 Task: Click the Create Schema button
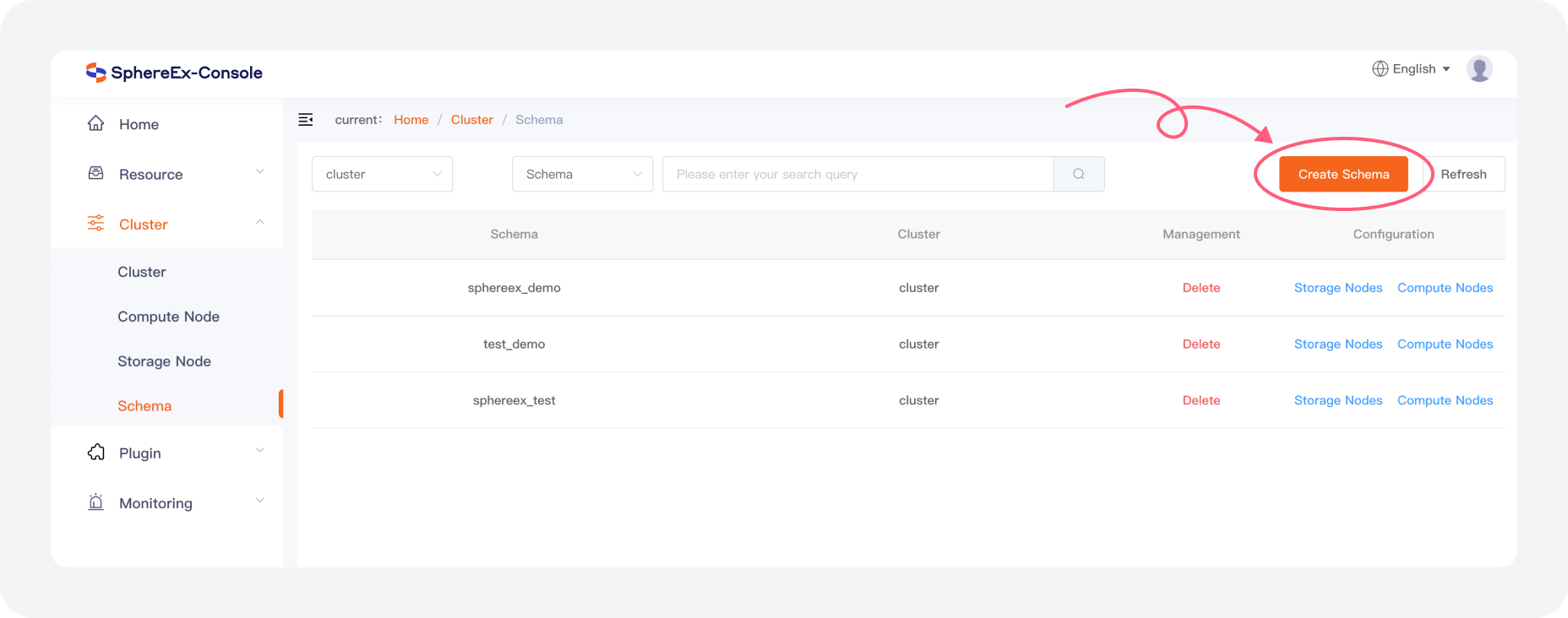pos(1343,174)
